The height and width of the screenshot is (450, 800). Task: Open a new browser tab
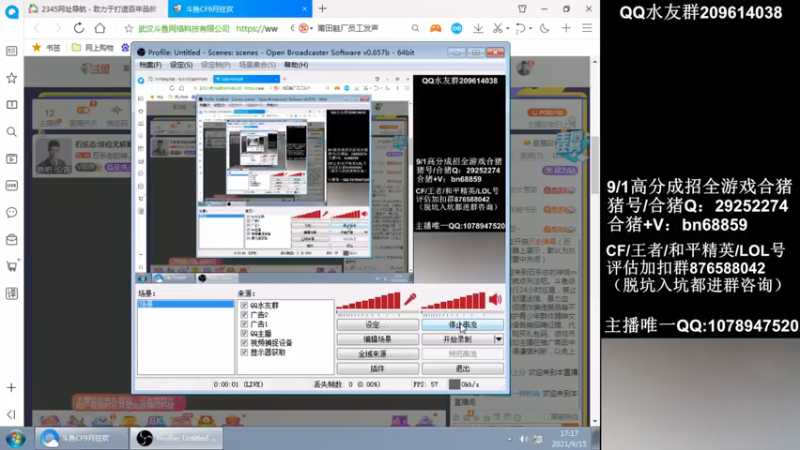322,9
